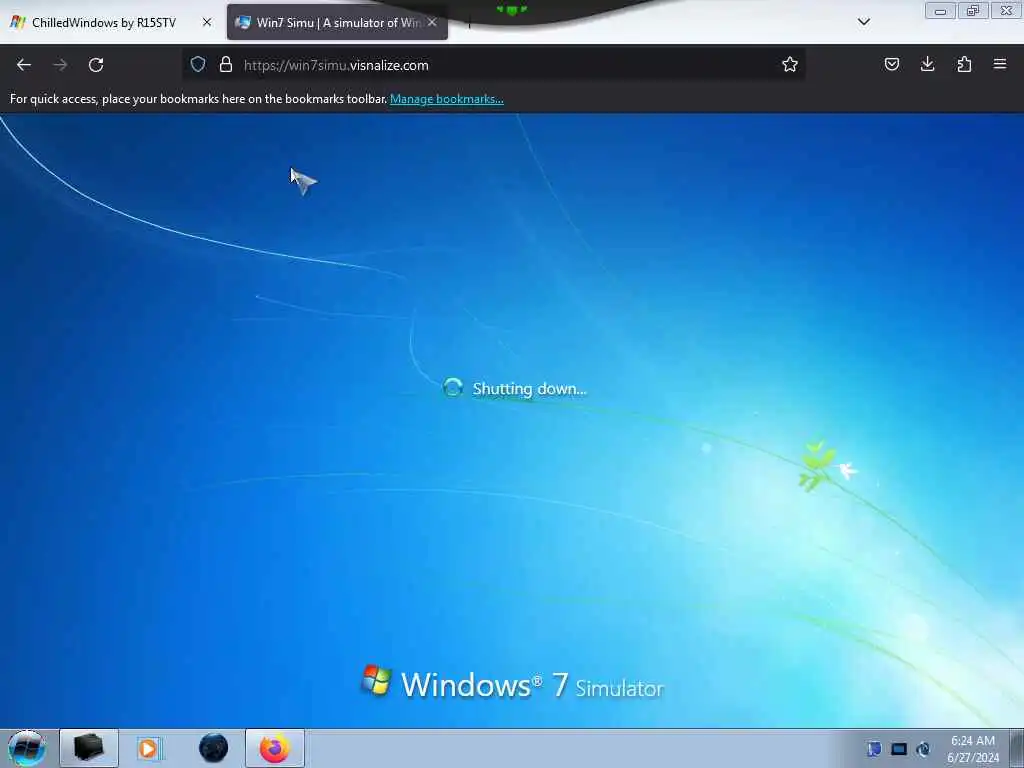Save page to Pocket
The image size is (1024, 768).
tap(891, 64)
